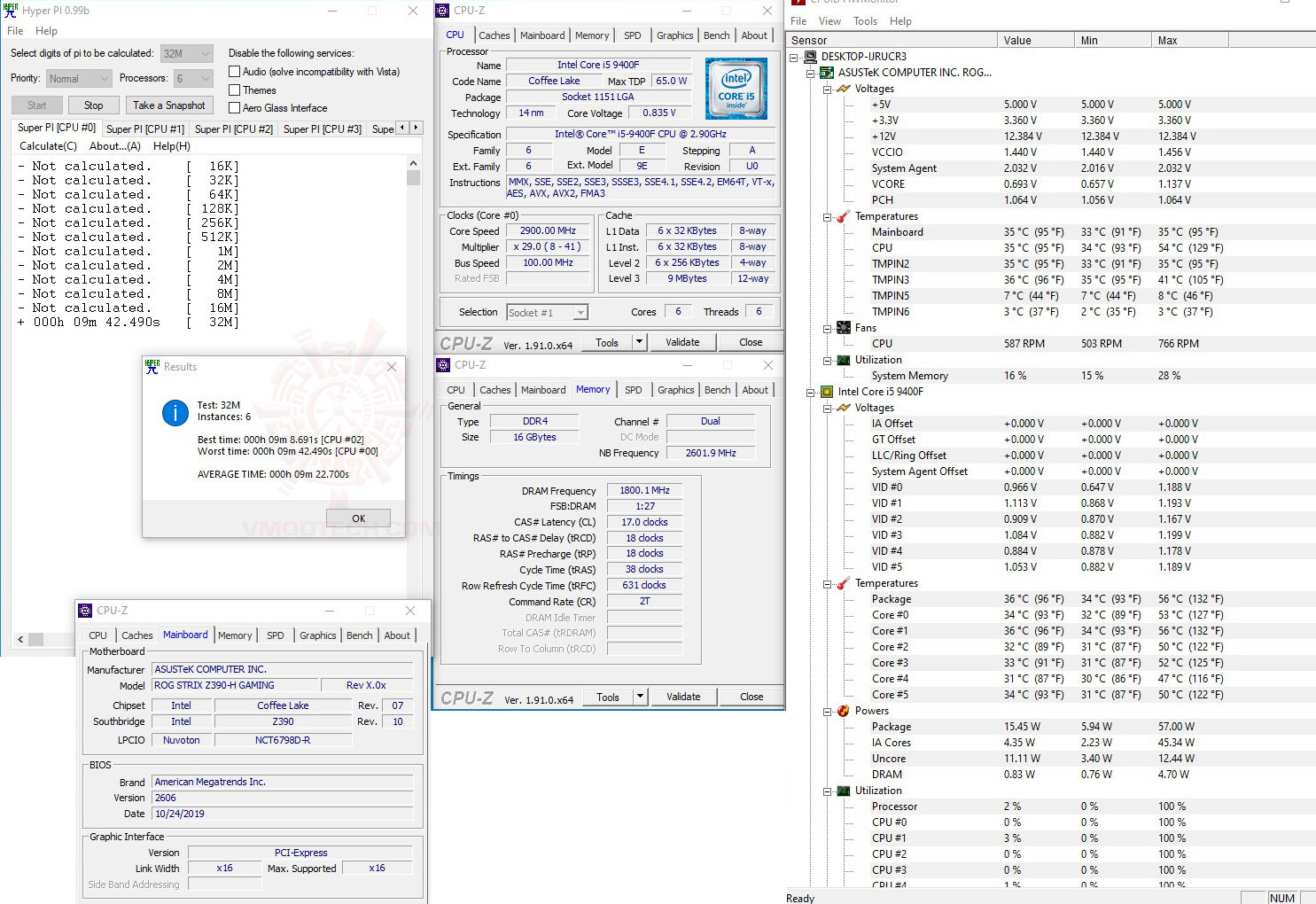Open the pi digits 32M dropdown
The width and height of the screenshot is (1316, 904).
pyautogui.click(x=187, y=53)
